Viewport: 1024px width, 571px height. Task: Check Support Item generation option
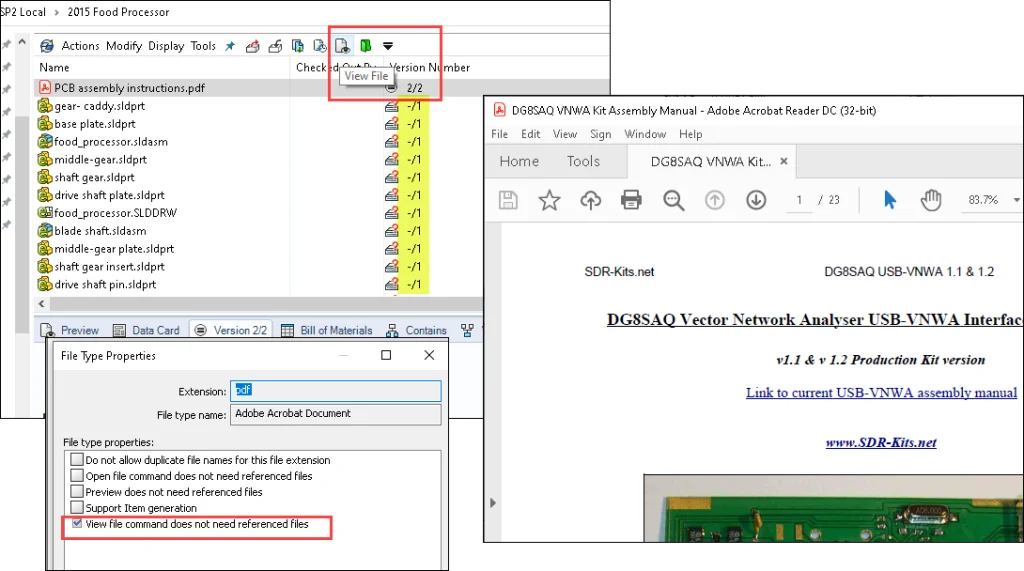pos(76,508)
